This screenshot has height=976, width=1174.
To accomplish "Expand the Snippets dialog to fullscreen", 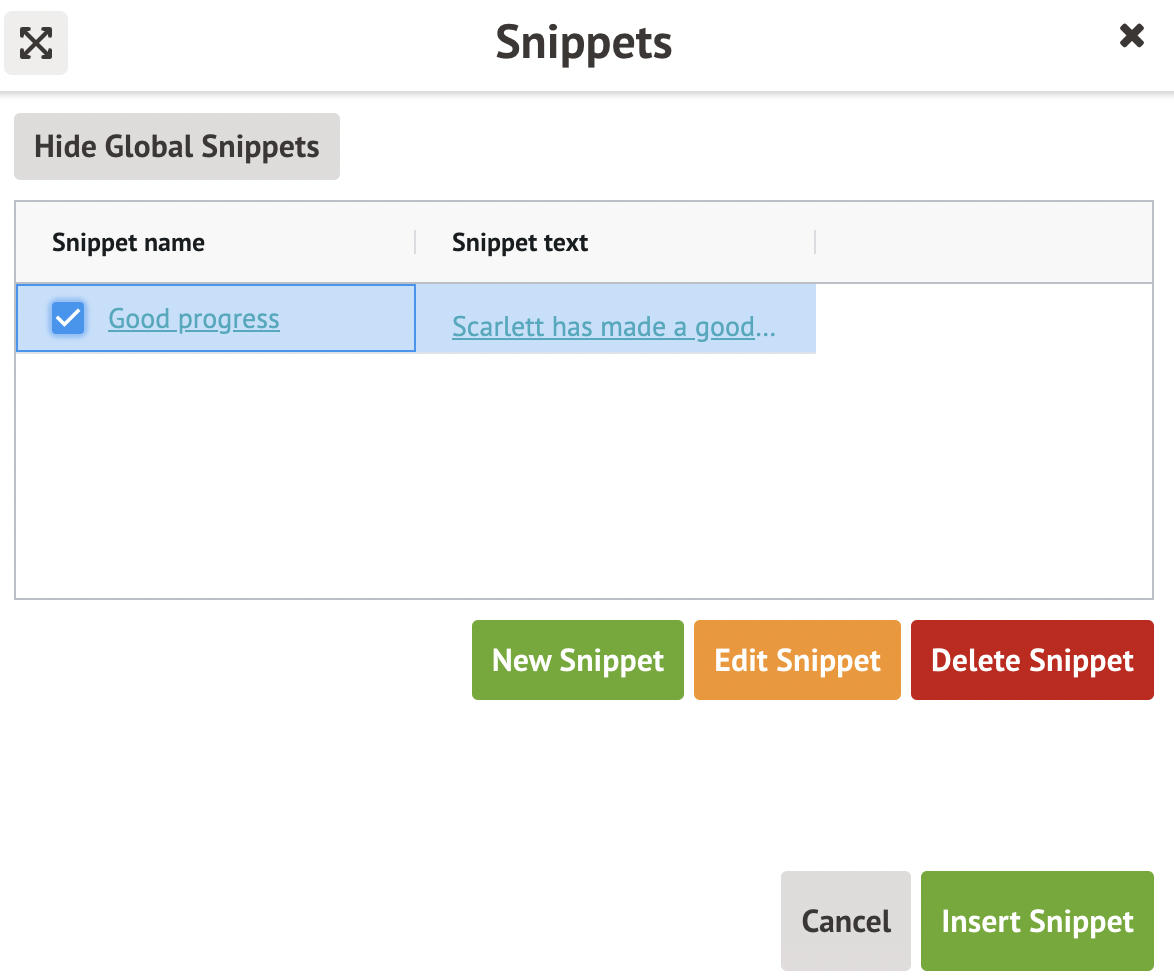I will coord(36,43).
